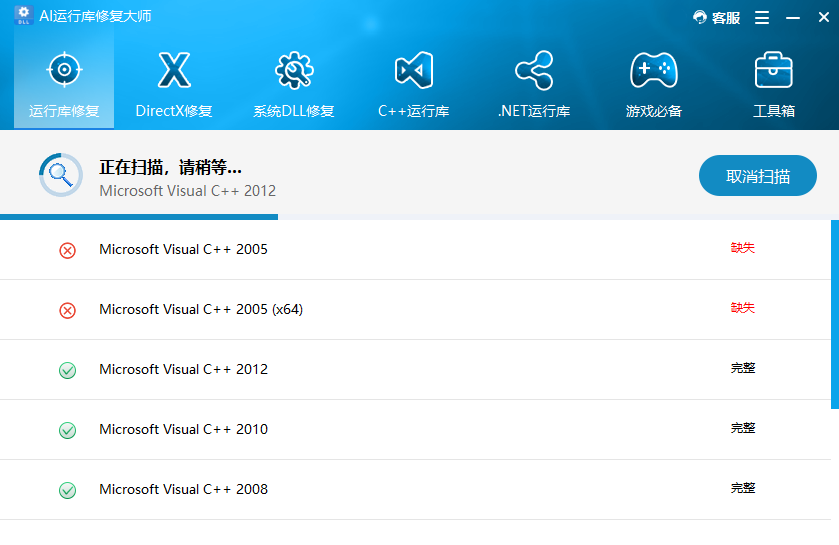This screenshot has width=839, height=545.
Task: Open the 工具箱 toolbox tab
Action: pos(774,84)
